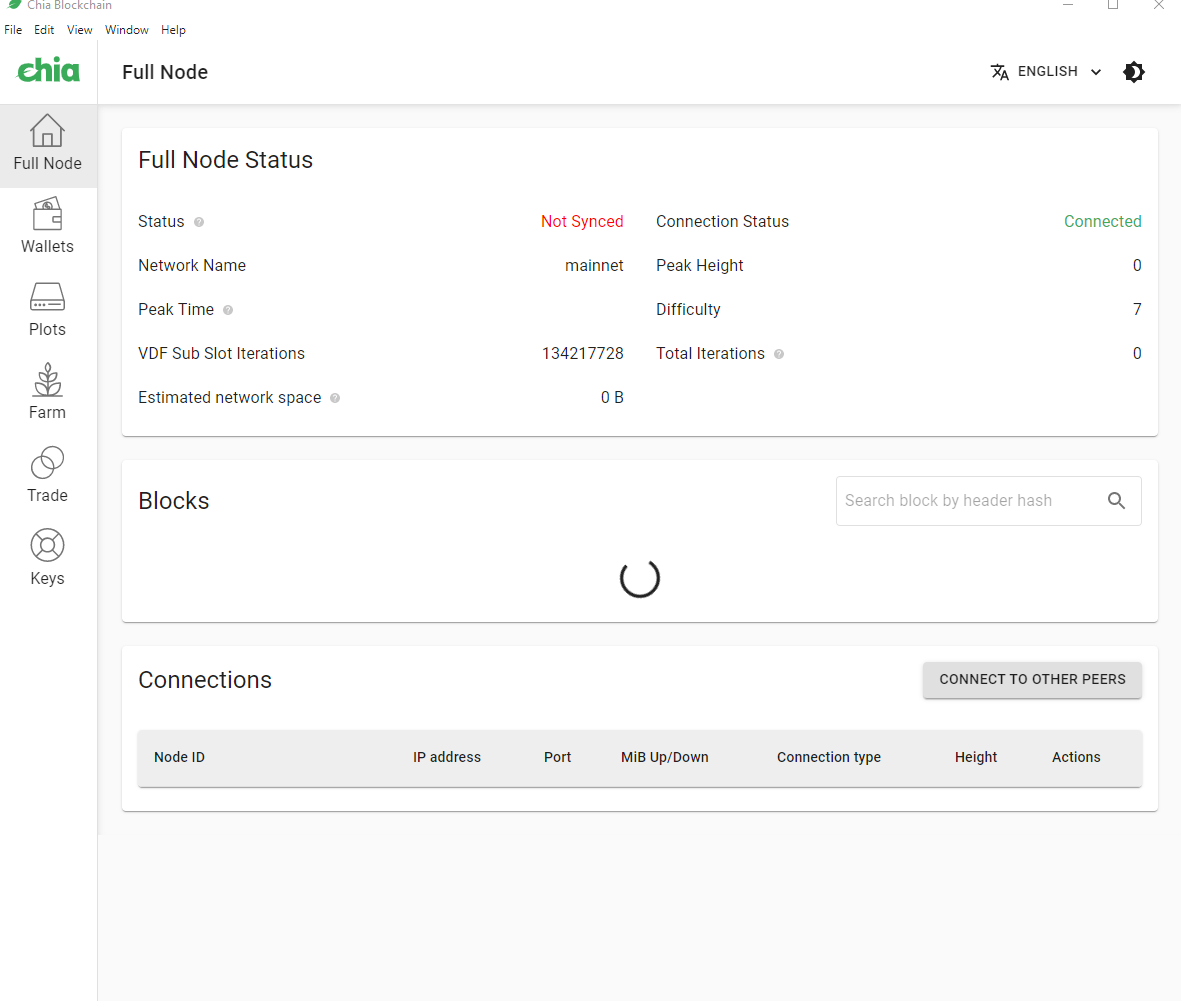Click the Node ID column header

(179, 757)
